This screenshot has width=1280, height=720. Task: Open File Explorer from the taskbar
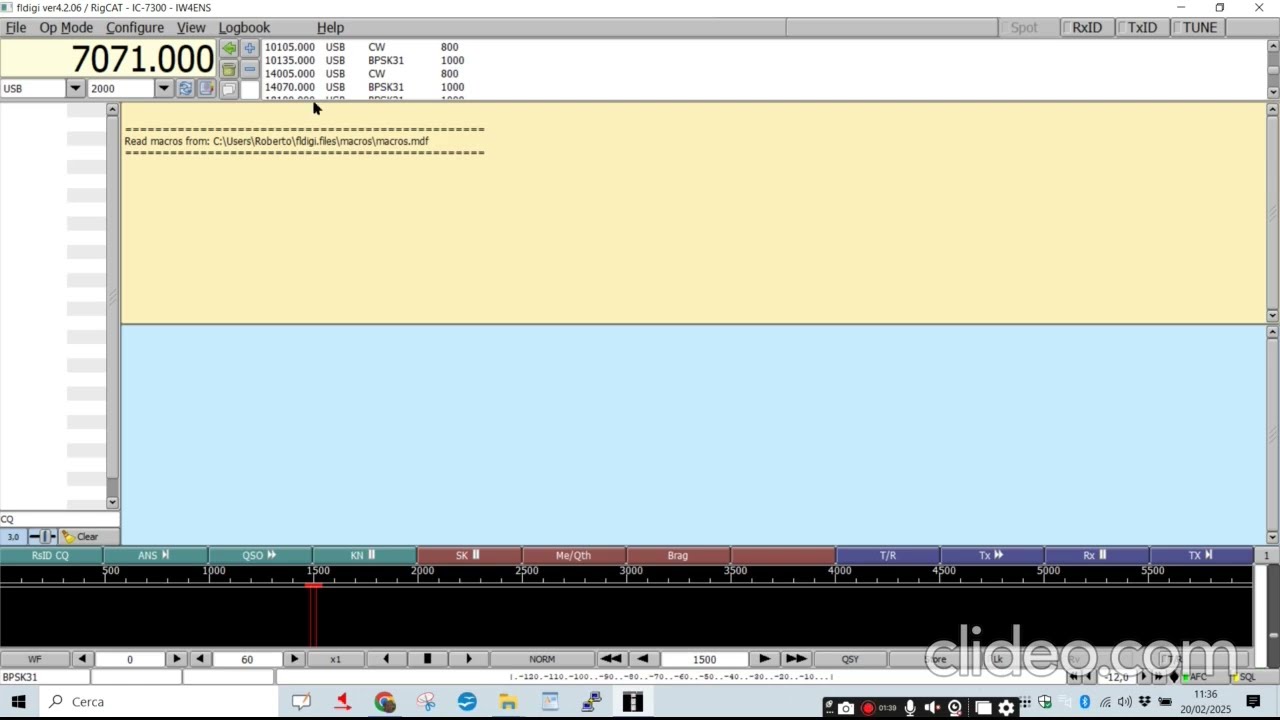coord(508,702)
